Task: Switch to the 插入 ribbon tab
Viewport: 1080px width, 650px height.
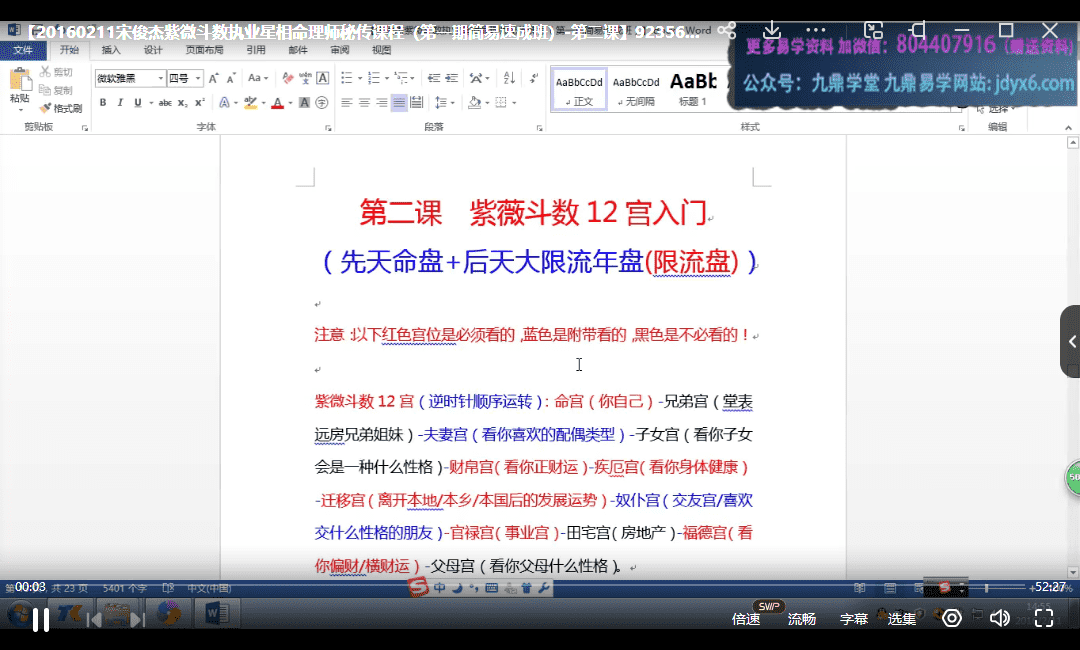Action: [x=111, y=50]
